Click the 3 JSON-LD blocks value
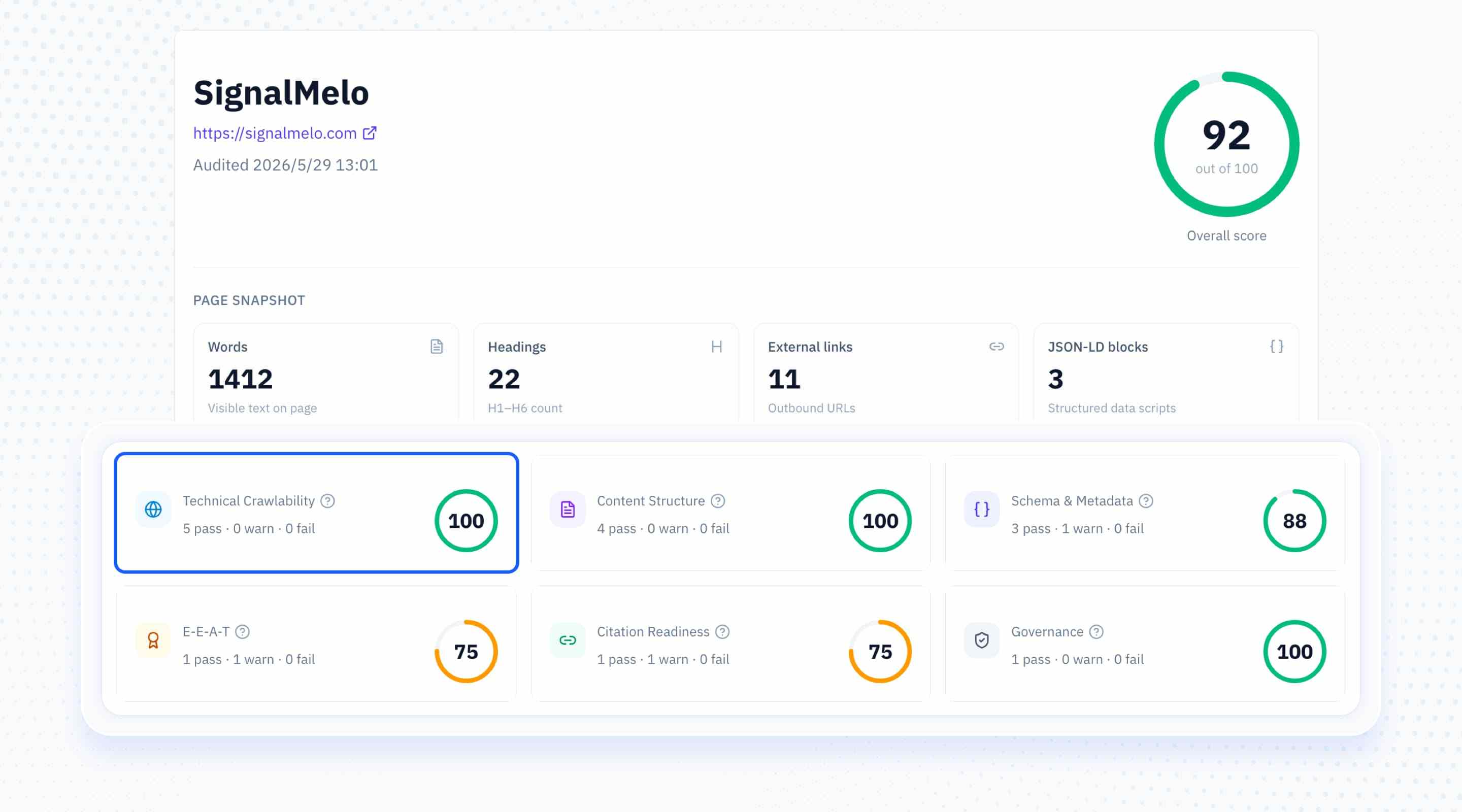1462x812 pixels. tap(1056, 379)
